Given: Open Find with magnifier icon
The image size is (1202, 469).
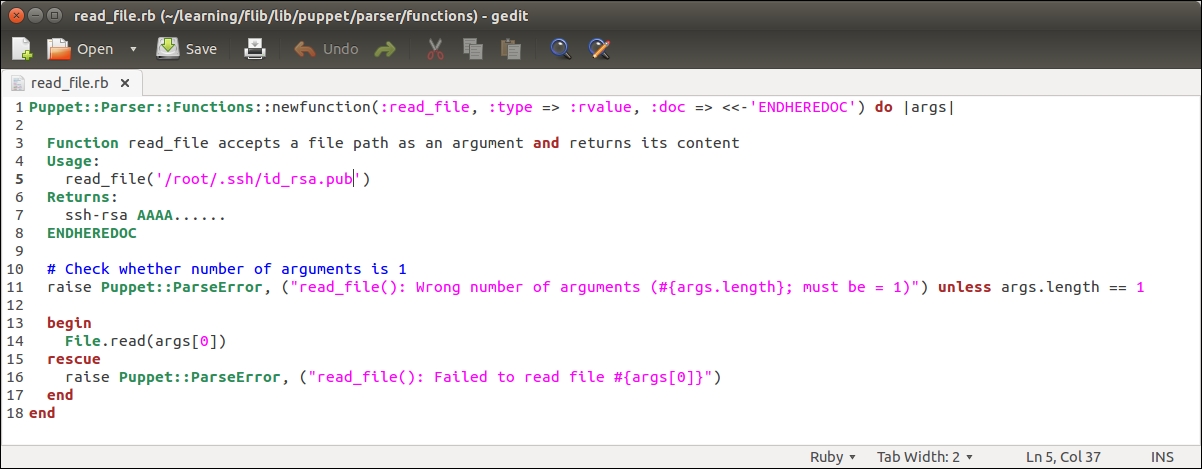Looking at the screenshot, I should 561,48.
